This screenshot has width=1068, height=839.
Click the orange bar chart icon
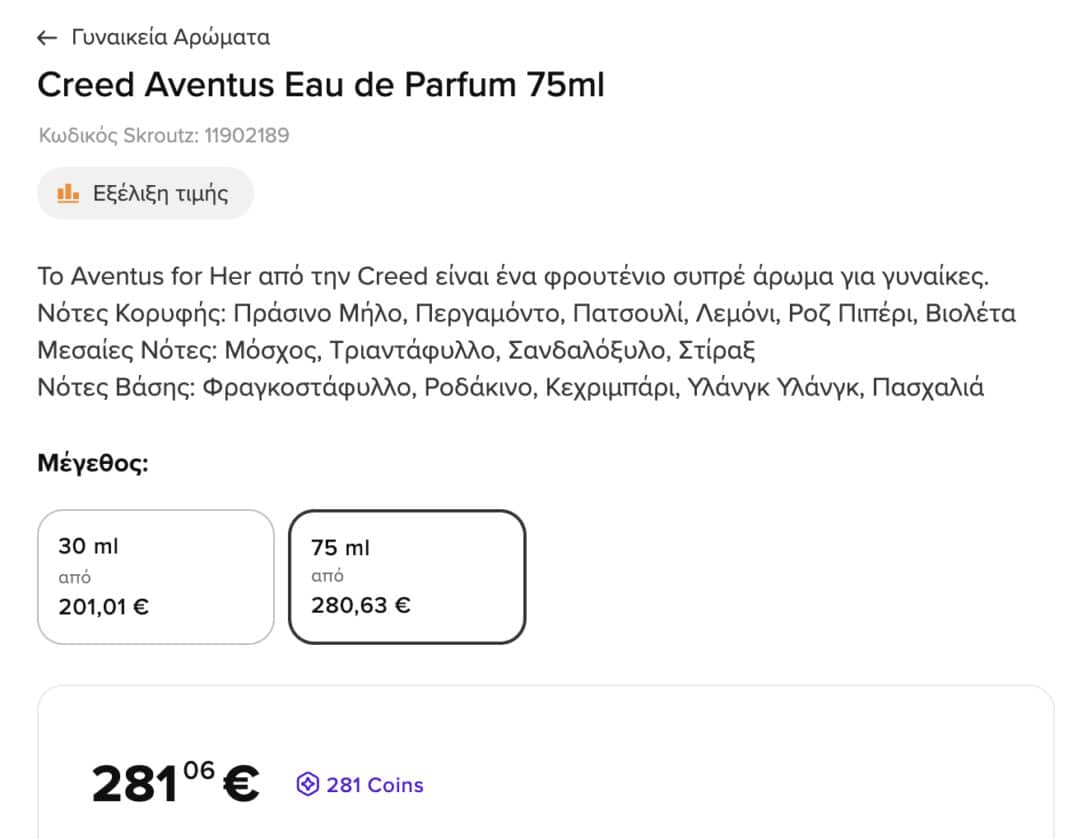(x=68, y=193)
